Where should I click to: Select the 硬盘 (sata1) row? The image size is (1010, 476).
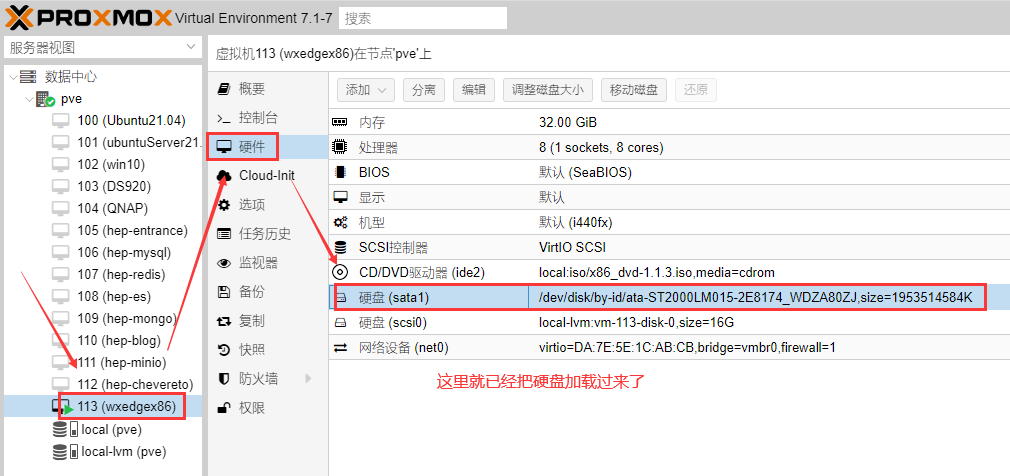669,297
